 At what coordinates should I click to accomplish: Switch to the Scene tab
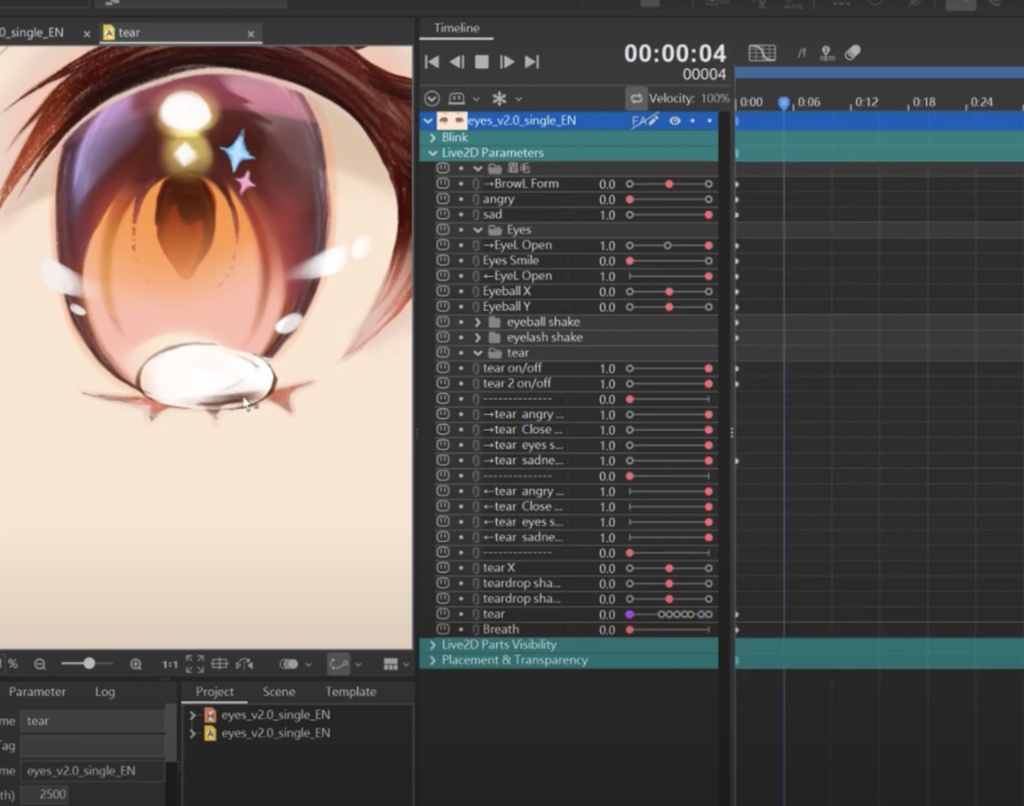pyautogui.click(x=279, y=691)
